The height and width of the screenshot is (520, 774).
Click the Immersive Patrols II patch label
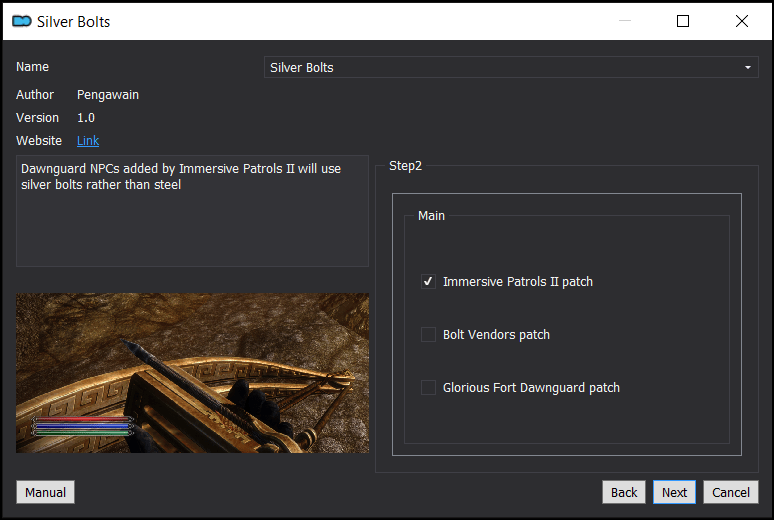pyautogui.click(x=518, y=281)
